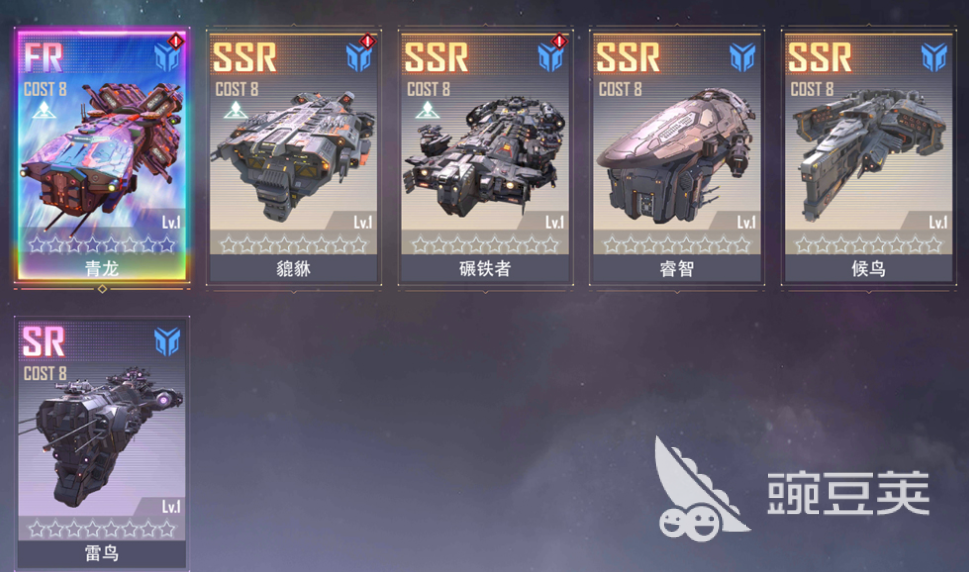Click the upgrade arrow icon on 貔貅 card
This screenshot has width=969, height=572.
235,111
